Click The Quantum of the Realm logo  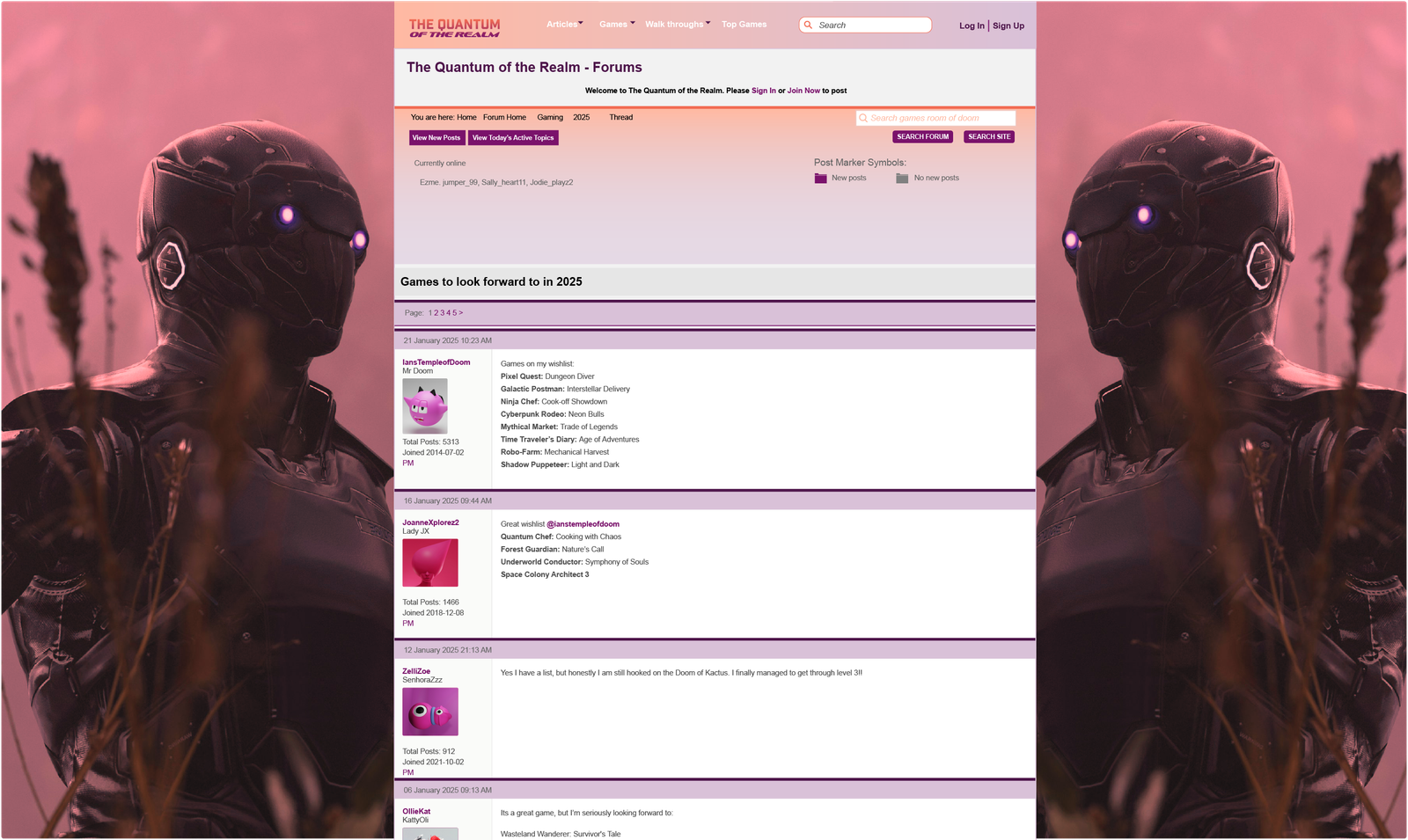[454, 28]
